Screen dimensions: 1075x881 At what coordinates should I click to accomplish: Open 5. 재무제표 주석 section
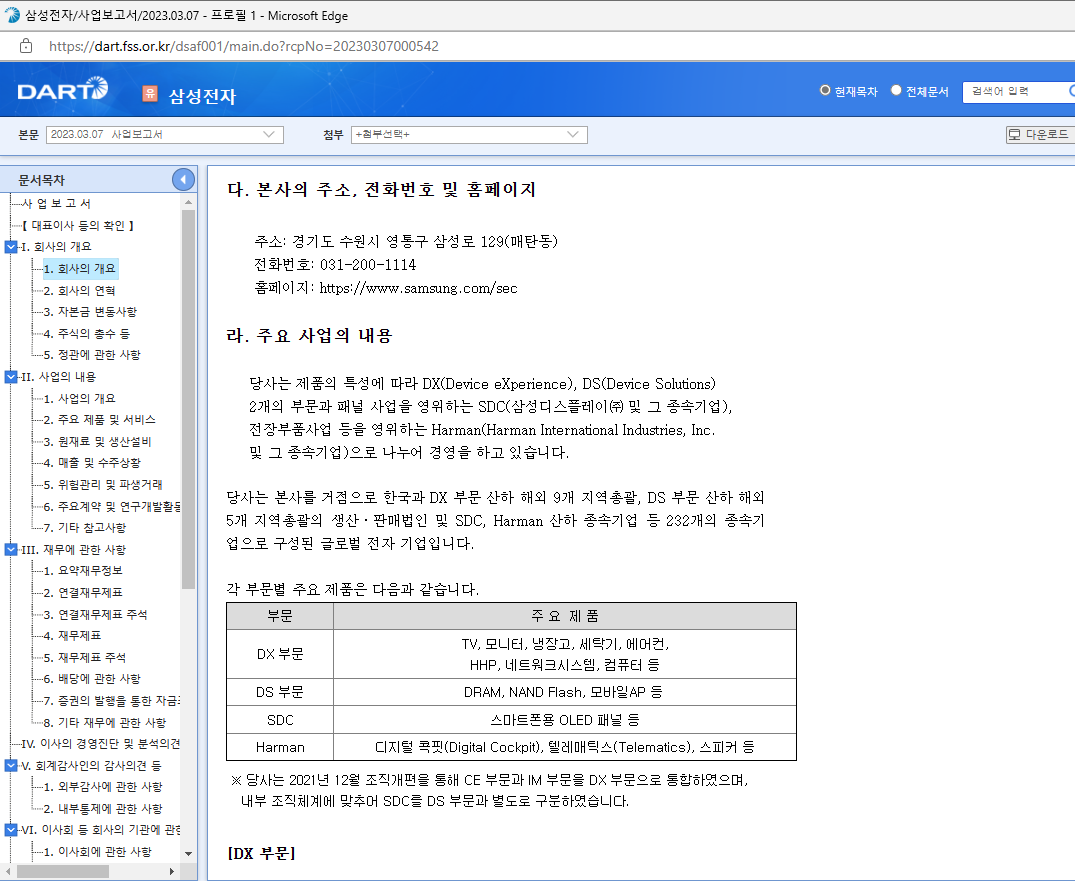click(x=84, y=657)
